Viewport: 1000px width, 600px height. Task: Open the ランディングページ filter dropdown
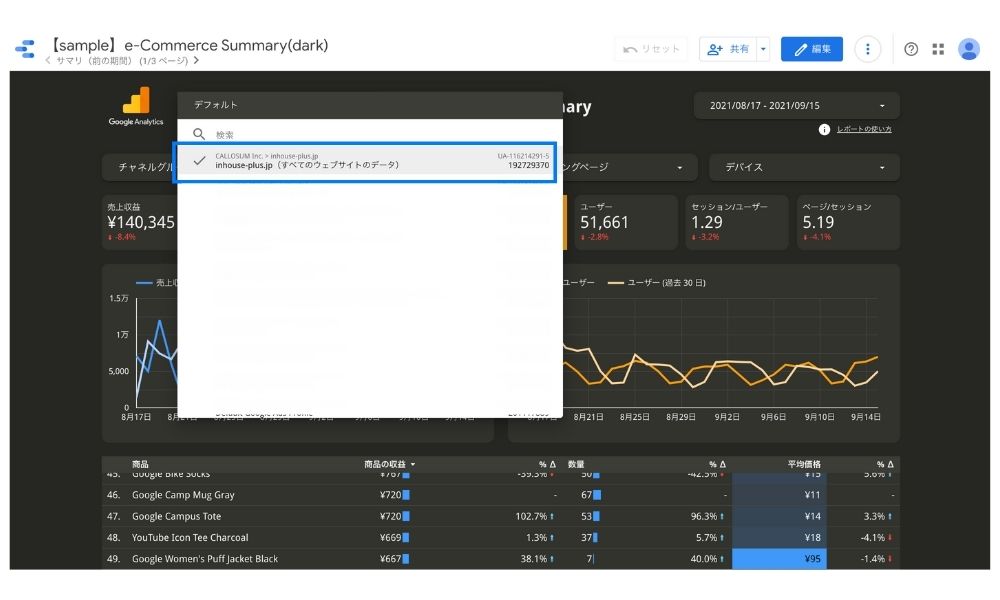pos(629,167)
